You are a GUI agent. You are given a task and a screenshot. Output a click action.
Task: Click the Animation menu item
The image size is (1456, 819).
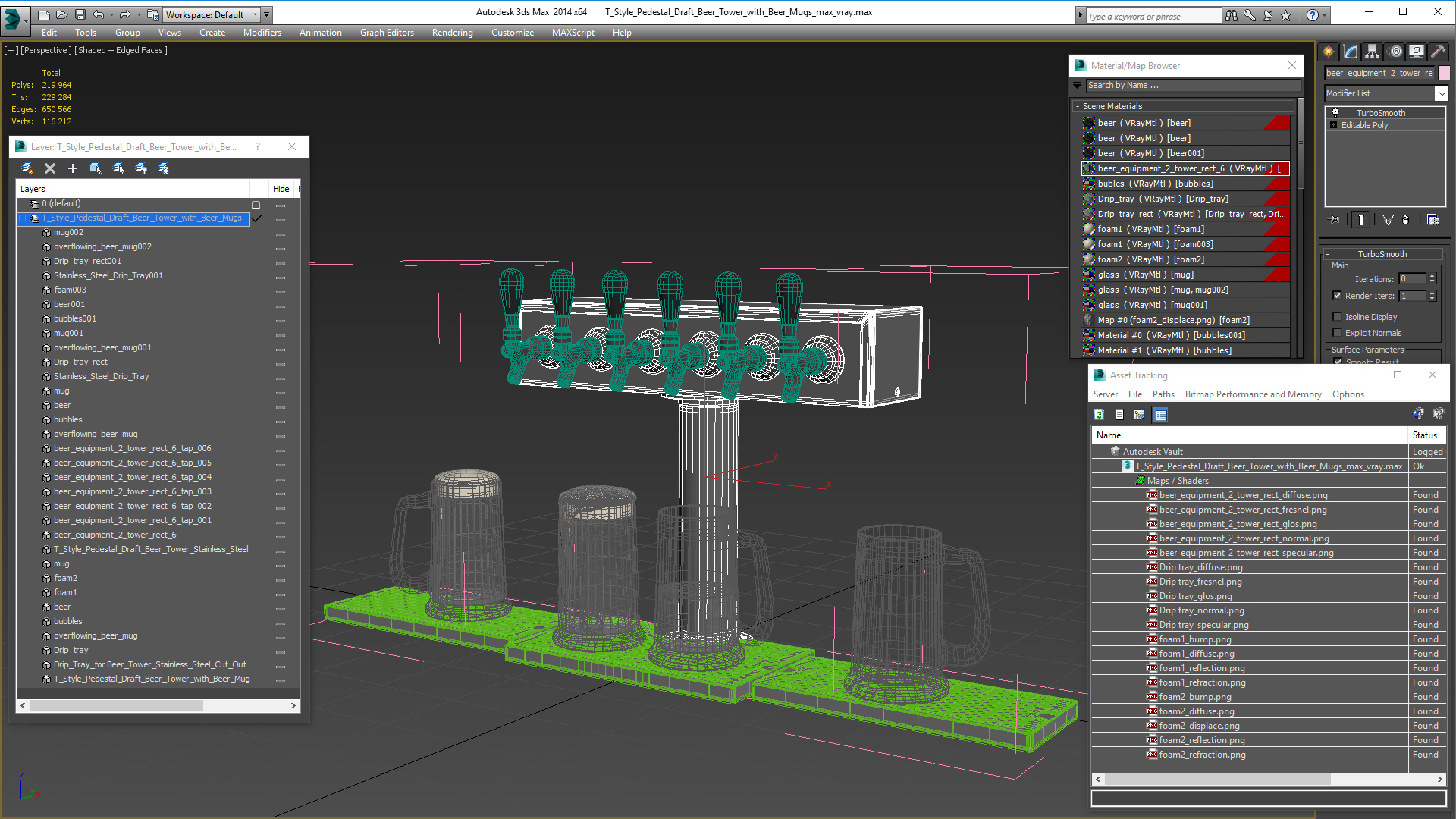coord(319,32)
